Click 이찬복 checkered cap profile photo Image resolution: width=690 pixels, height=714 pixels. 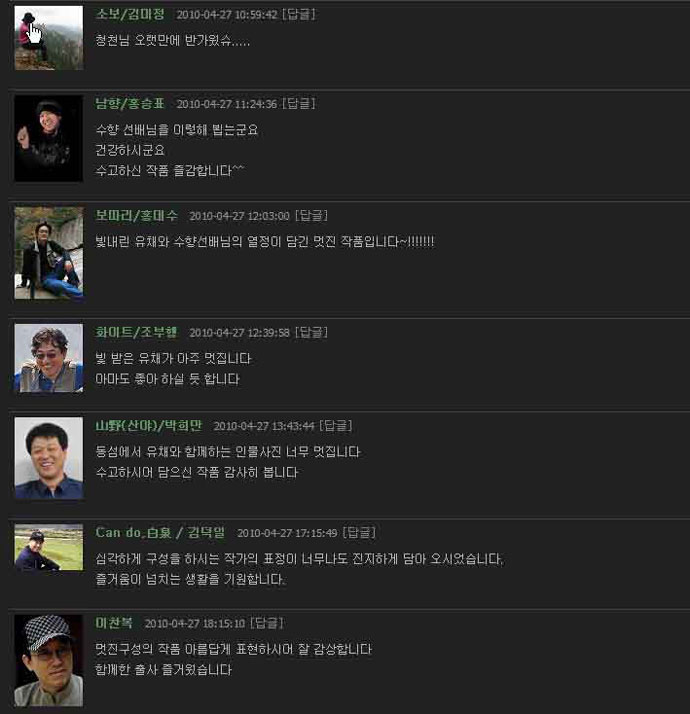(x=49, y=661)
